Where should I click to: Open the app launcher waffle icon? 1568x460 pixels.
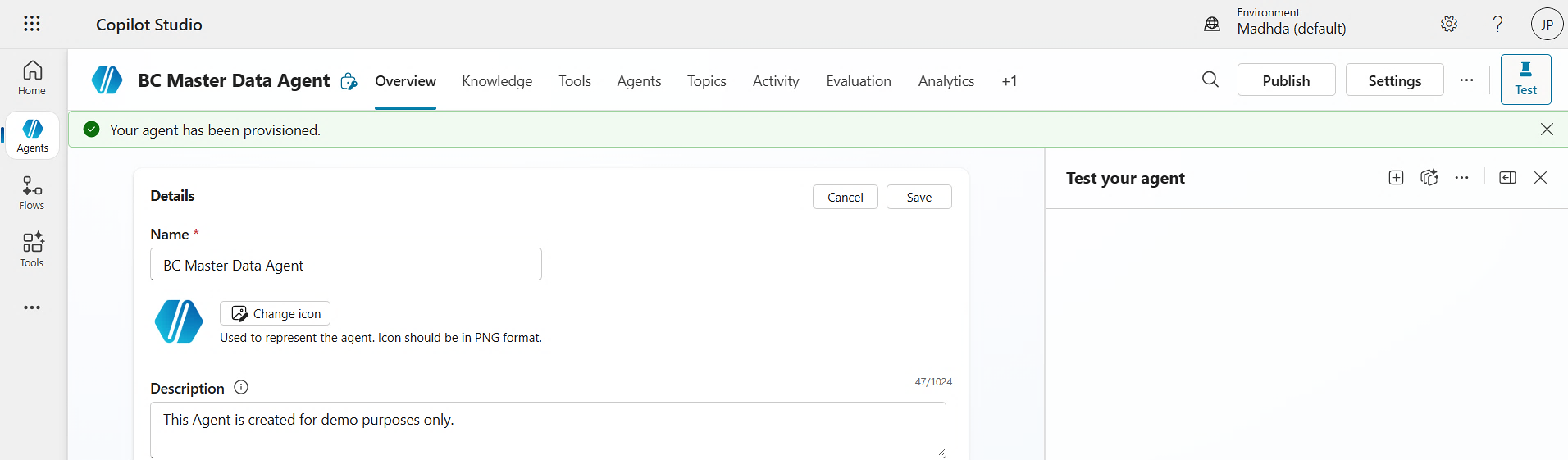pos(32,24)
